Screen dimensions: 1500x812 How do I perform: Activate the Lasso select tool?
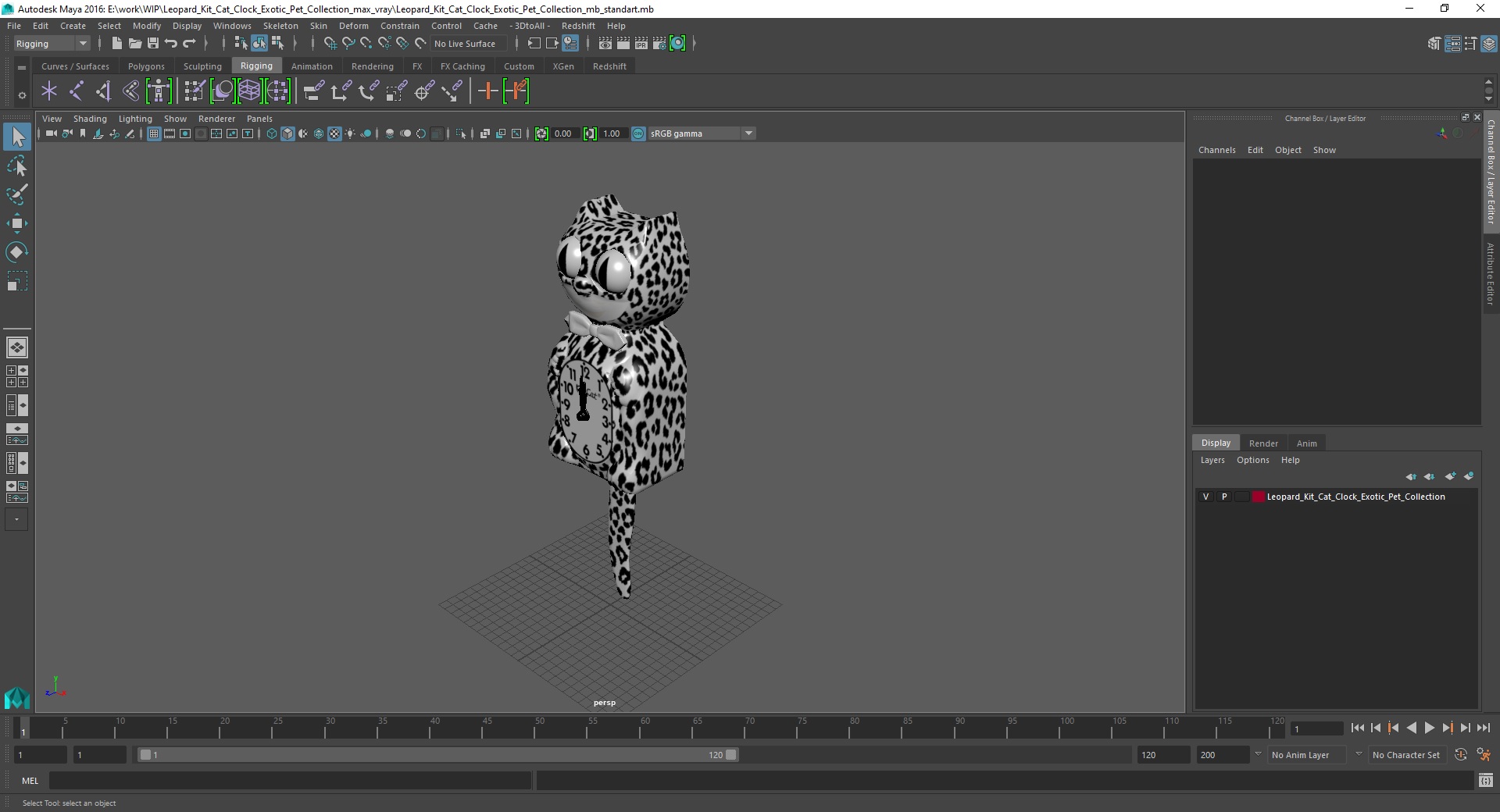[17, 166]
